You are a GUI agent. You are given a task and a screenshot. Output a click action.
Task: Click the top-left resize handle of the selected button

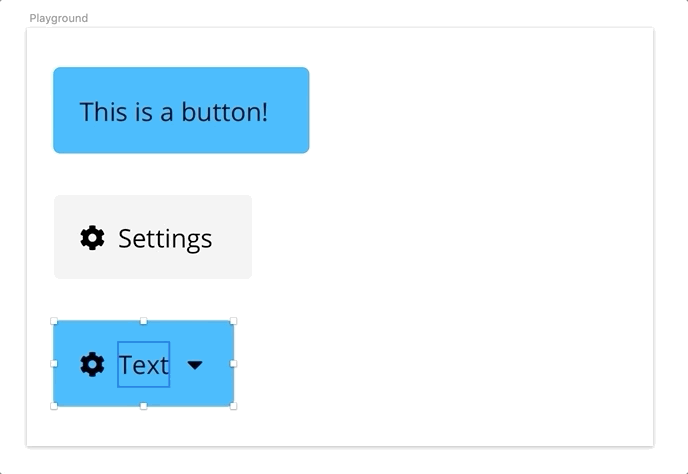[54, 321]
